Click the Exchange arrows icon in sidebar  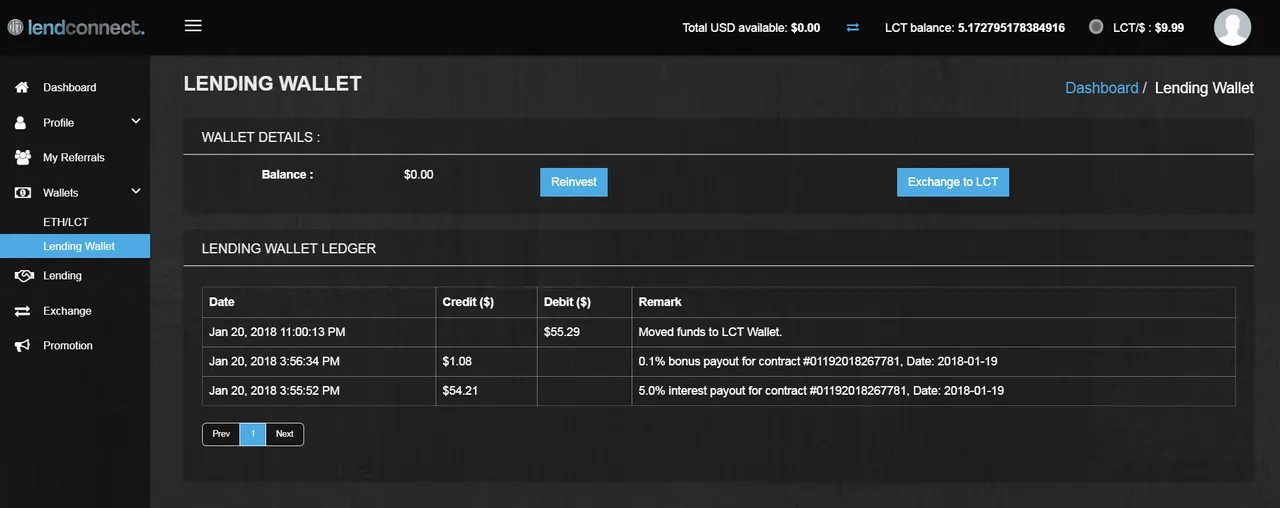[22, 311]
